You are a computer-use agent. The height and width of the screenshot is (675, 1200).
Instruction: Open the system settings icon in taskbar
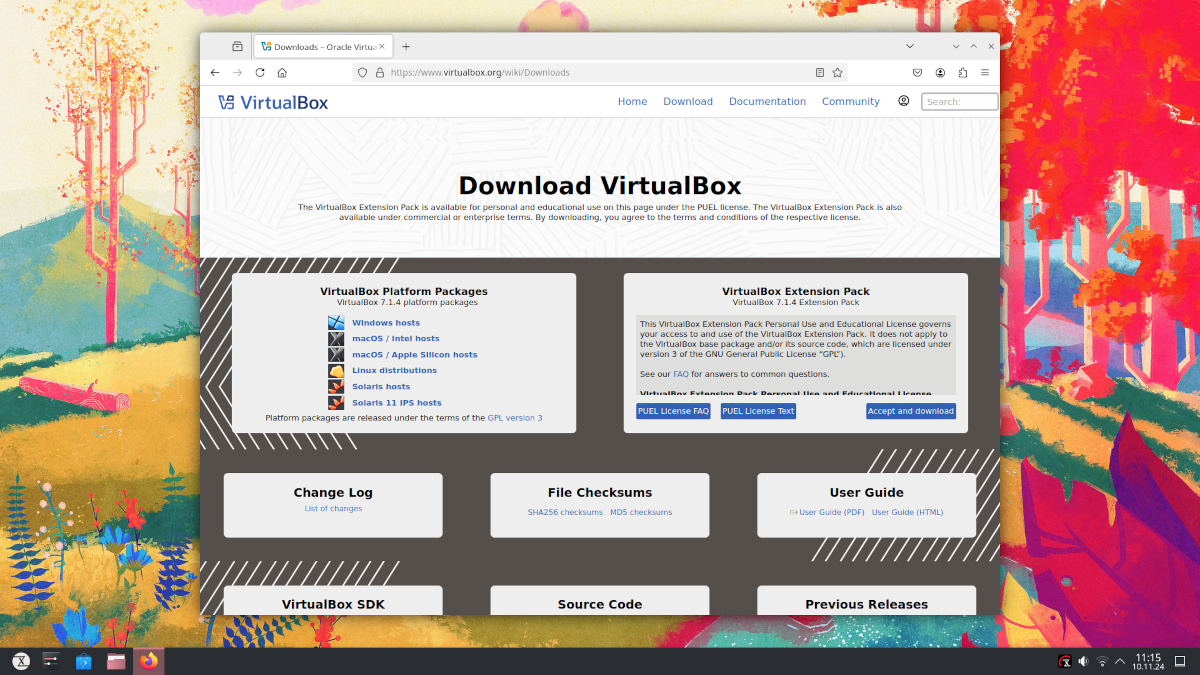point(52,661)
